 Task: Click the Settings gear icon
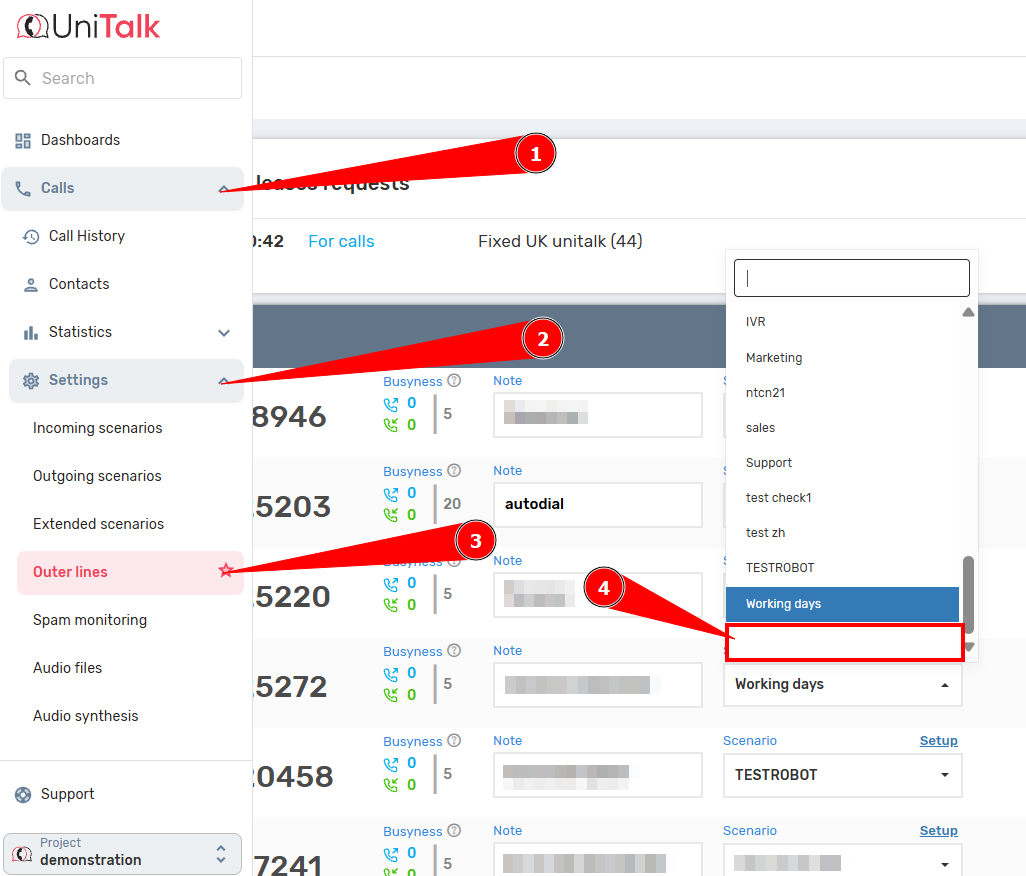[31, 381]
